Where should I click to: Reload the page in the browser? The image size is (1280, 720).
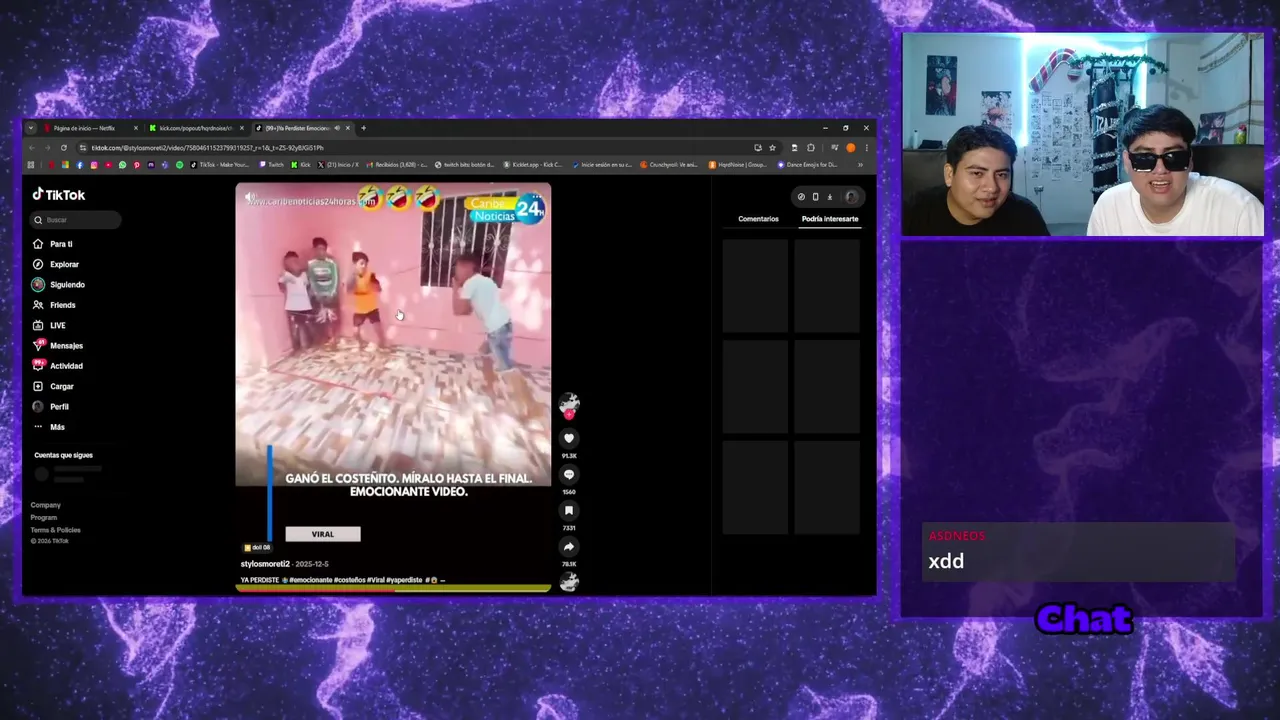64,148
